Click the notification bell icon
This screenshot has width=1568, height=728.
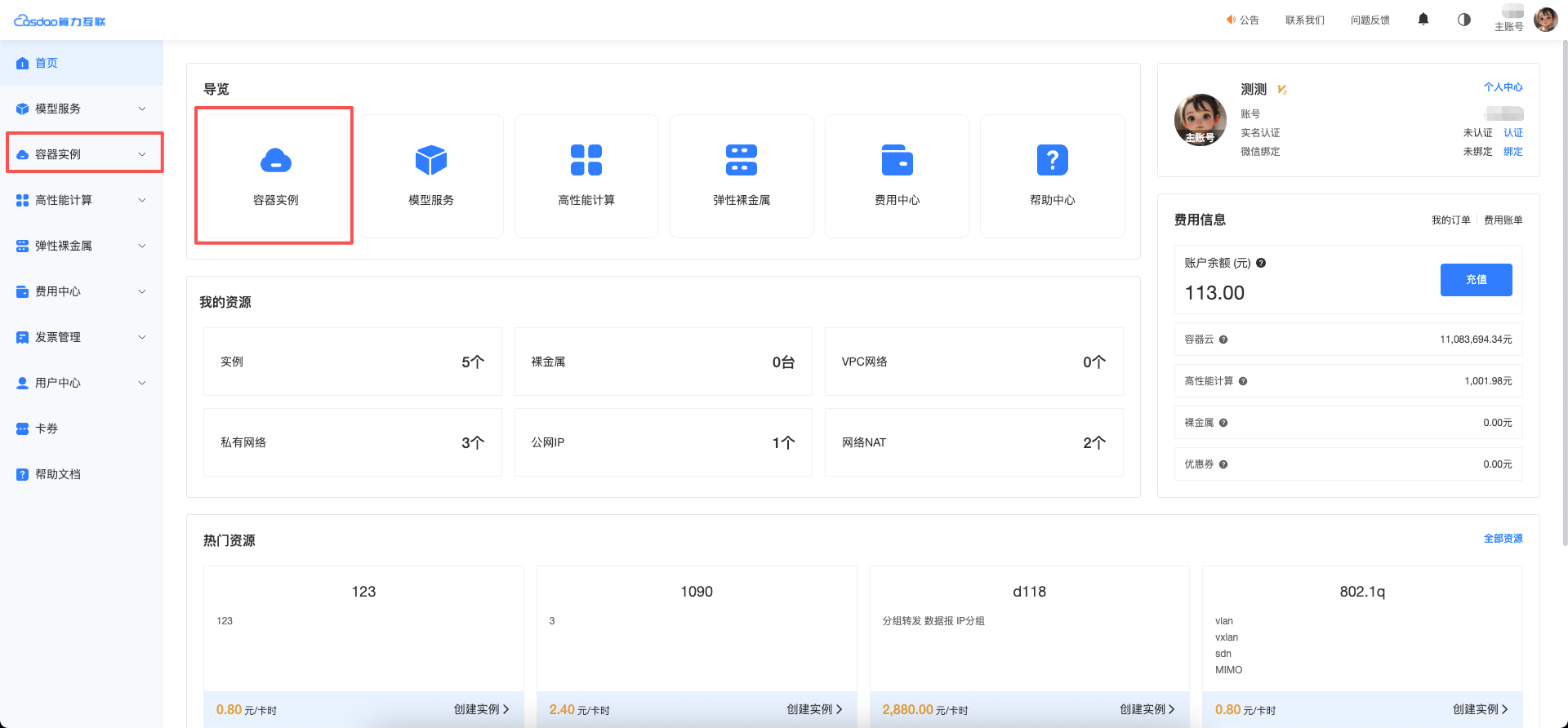click(1423, 19)
